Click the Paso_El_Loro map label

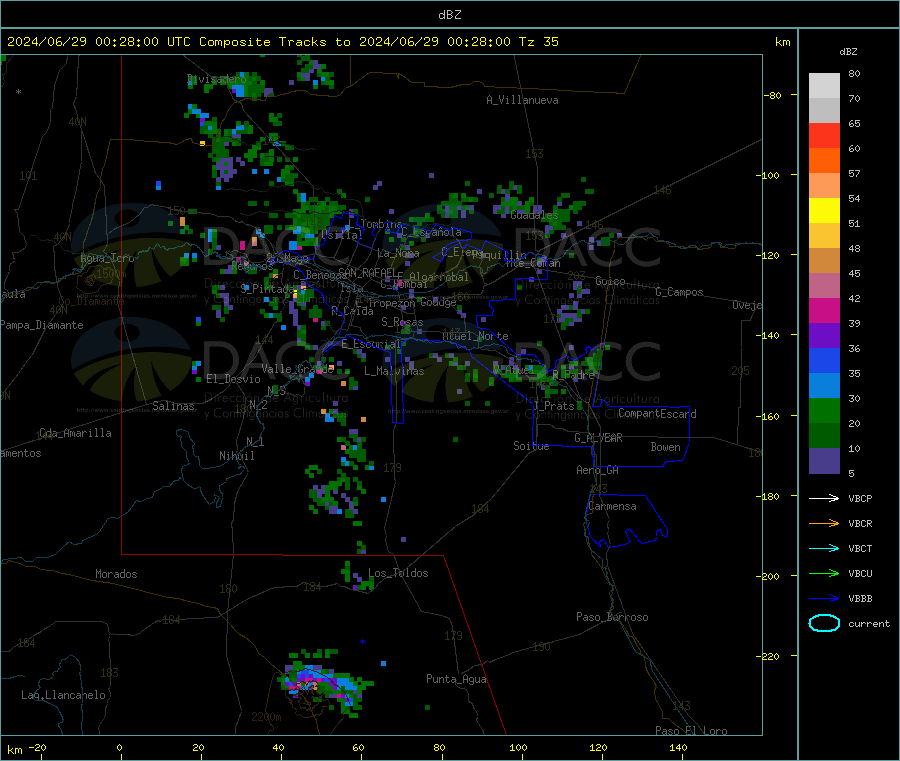pos(691,731)
